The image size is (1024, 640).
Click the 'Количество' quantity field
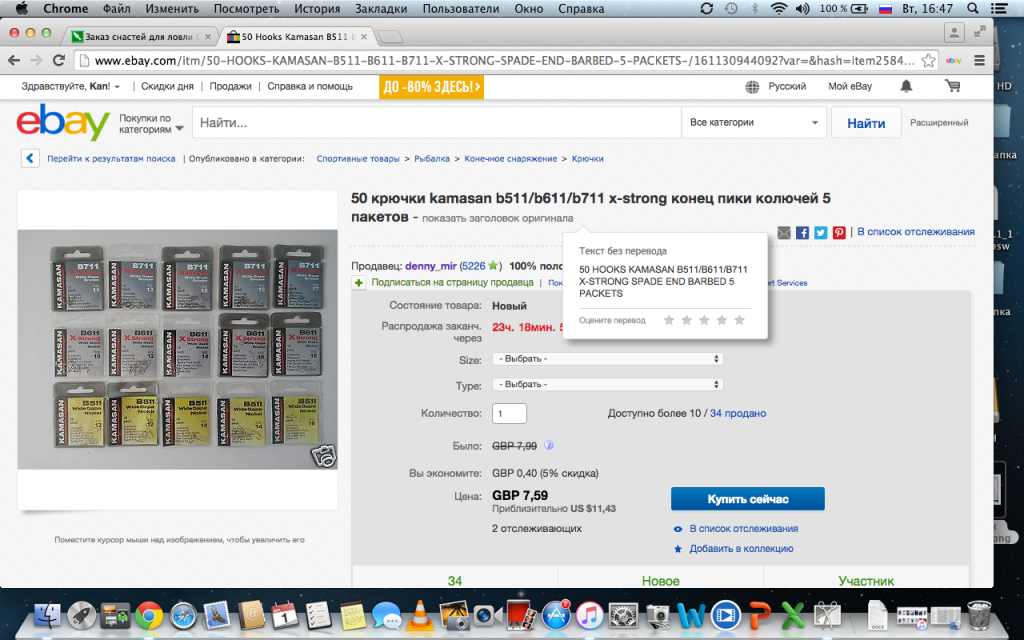[x=509, y=413]
